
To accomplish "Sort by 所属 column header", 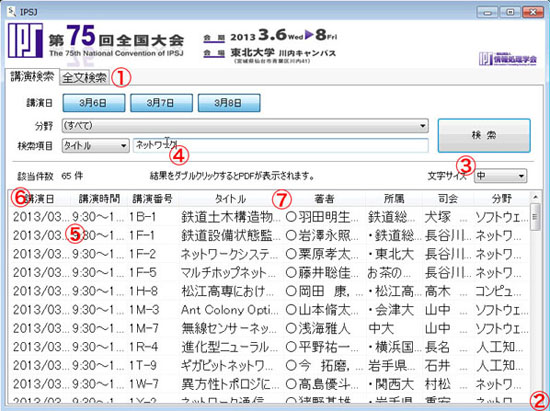I will [x=394, y=199].
